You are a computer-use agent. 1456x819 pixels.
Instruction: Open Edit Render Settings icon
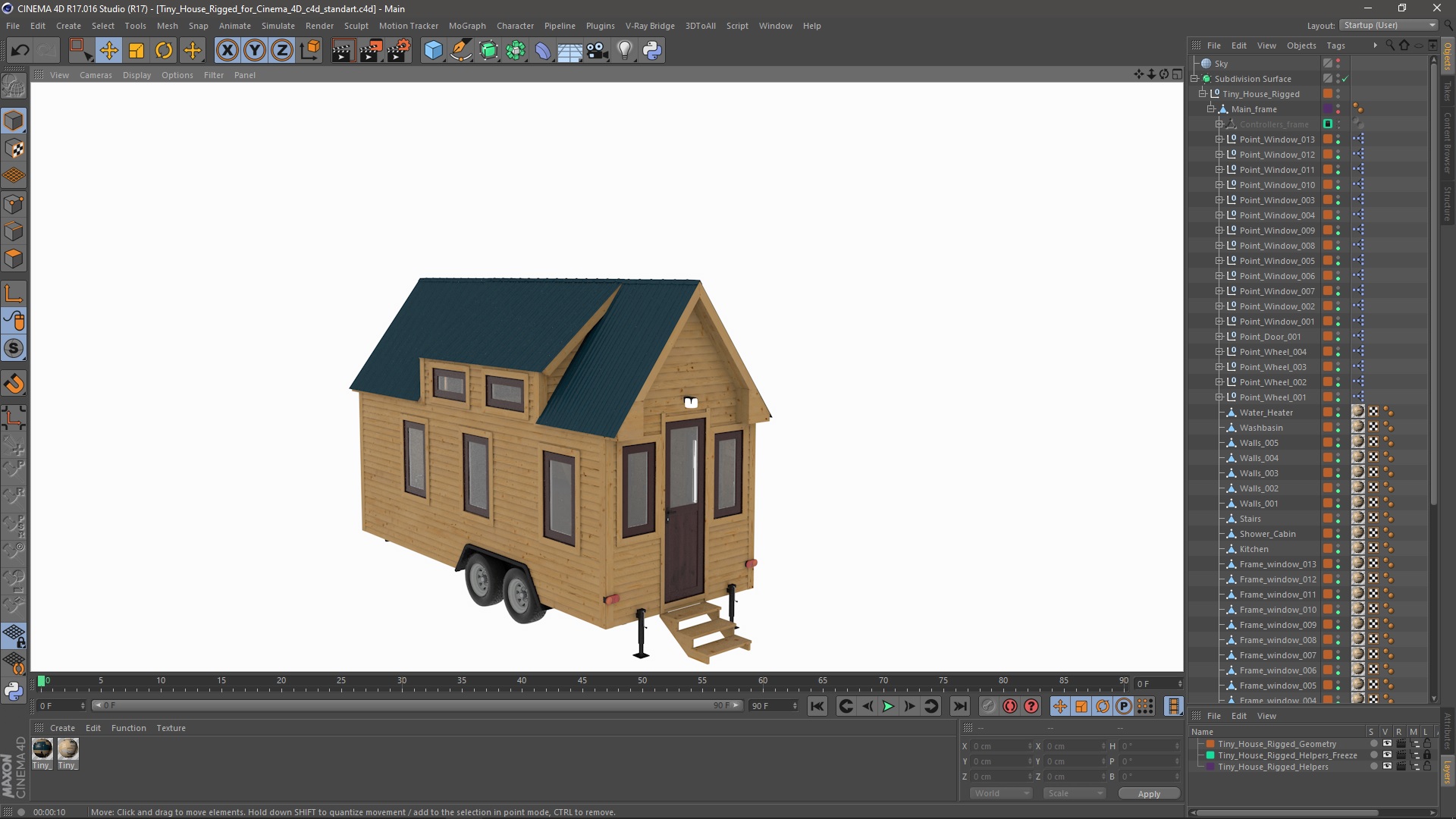(x=399, y=51)
